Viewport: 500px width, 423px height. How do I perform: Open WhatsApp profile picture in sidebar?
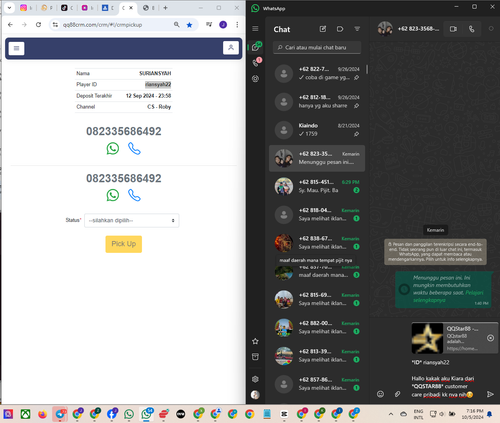pos(255,395)
